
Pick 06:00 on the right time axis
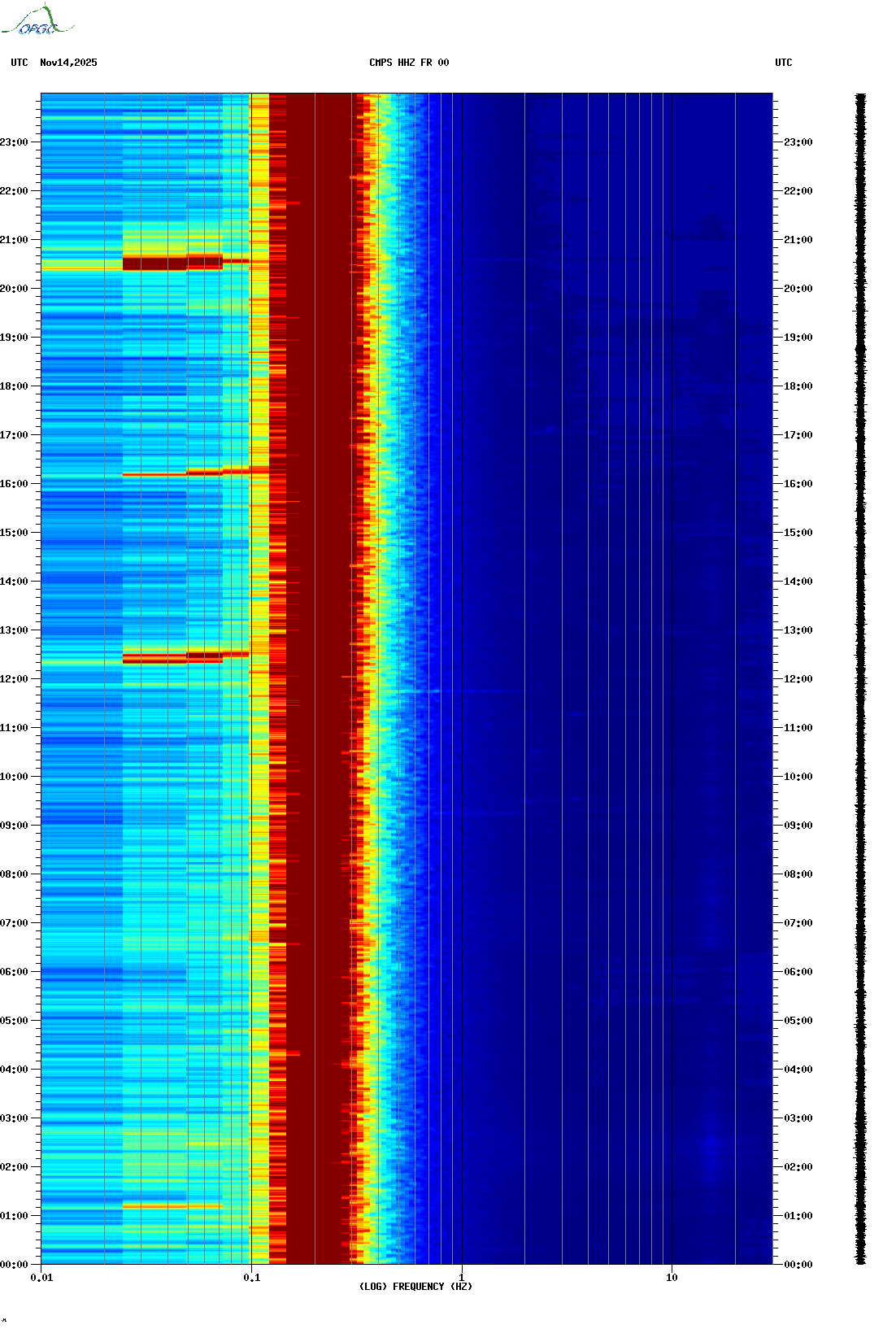click(798, 972)
